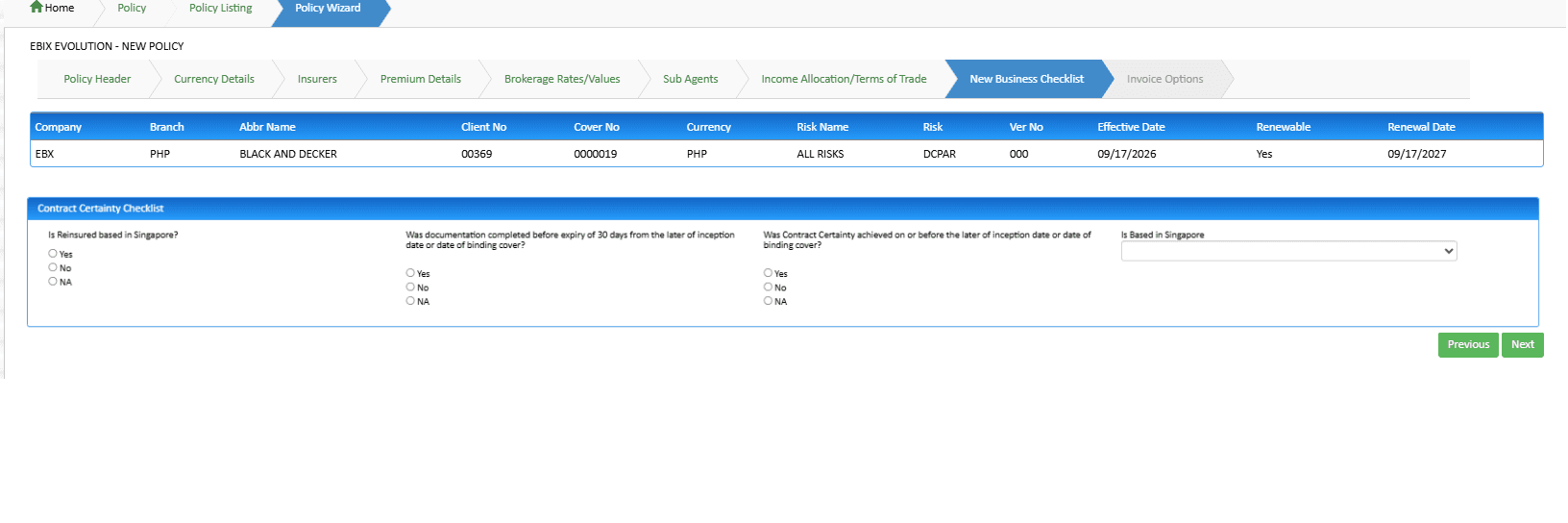The width and height of the screenshot is (1568, 523).
Task: Select Yes for Is Reinsured based in Singapore
Action: point(53,254)
